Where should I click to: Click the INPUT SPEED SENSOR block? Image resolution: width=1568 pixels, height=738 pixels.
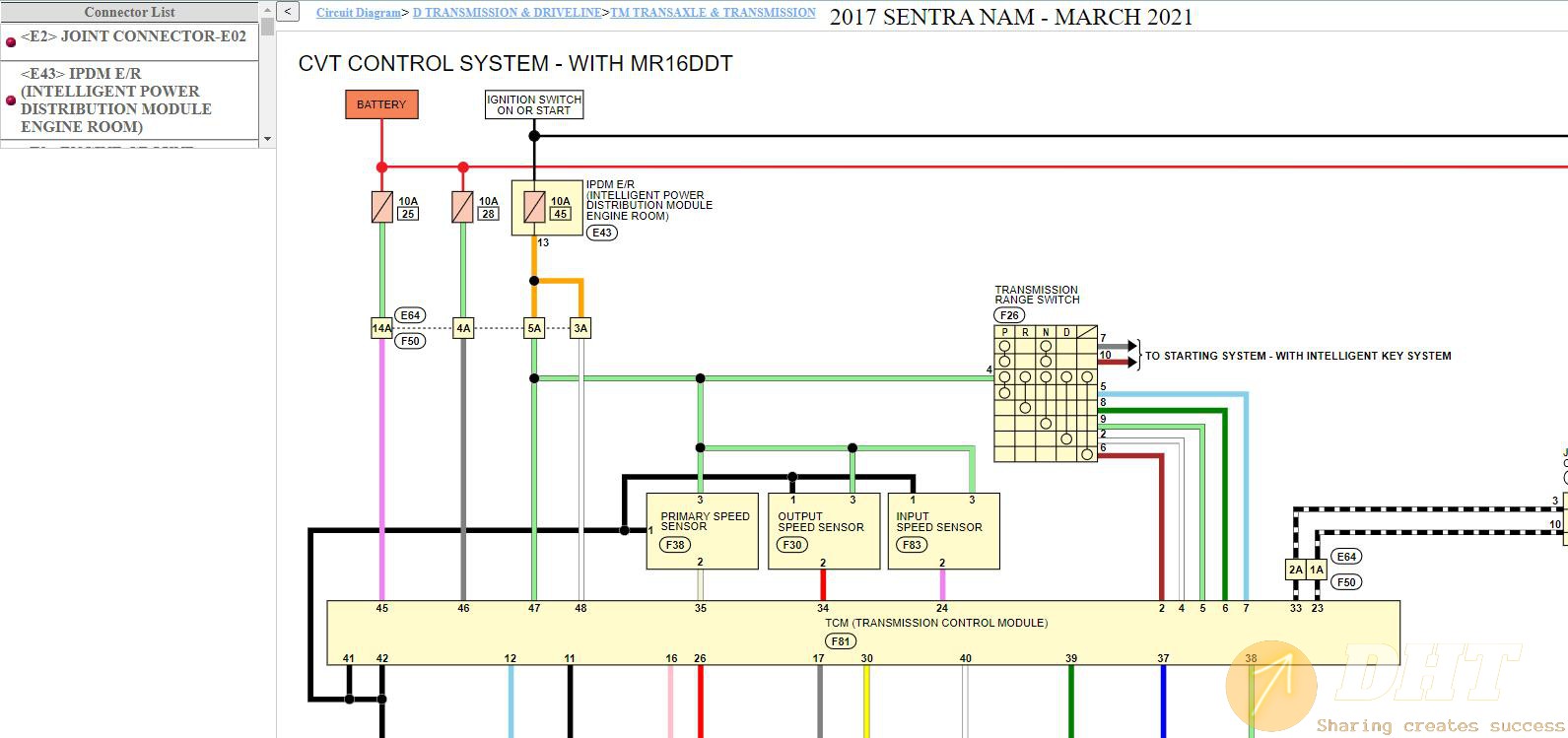pos(944,531)
